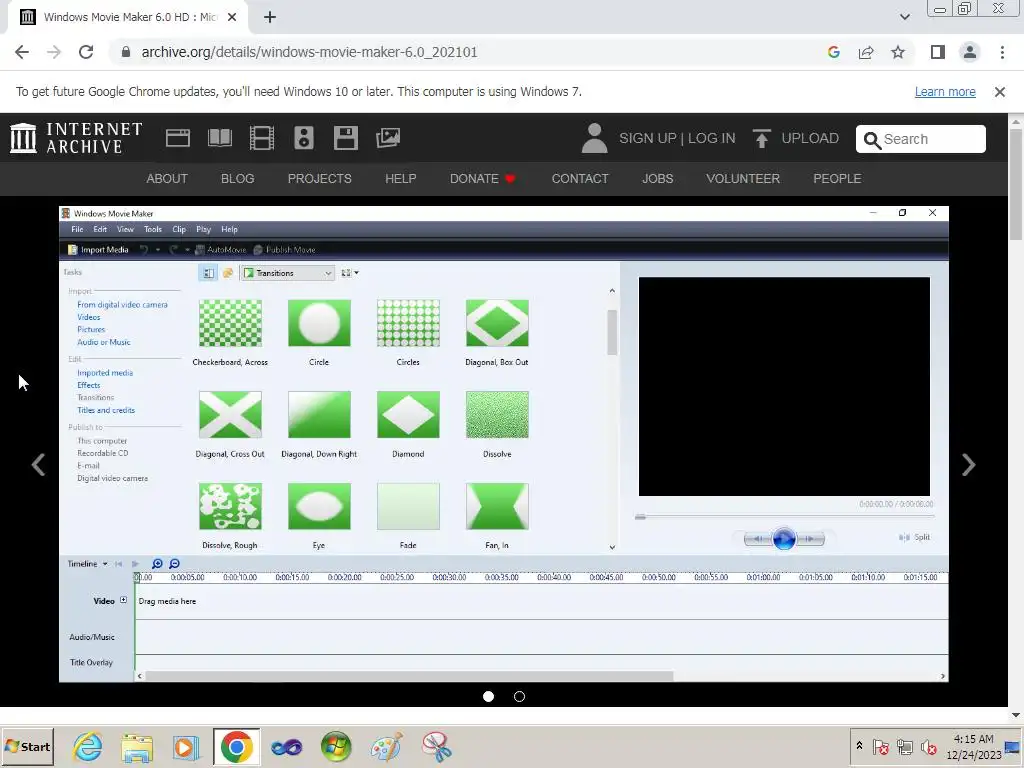Screen dimensions: 1024x768
Task: Open the Audio speaker icon
Action: coord(304,138)
